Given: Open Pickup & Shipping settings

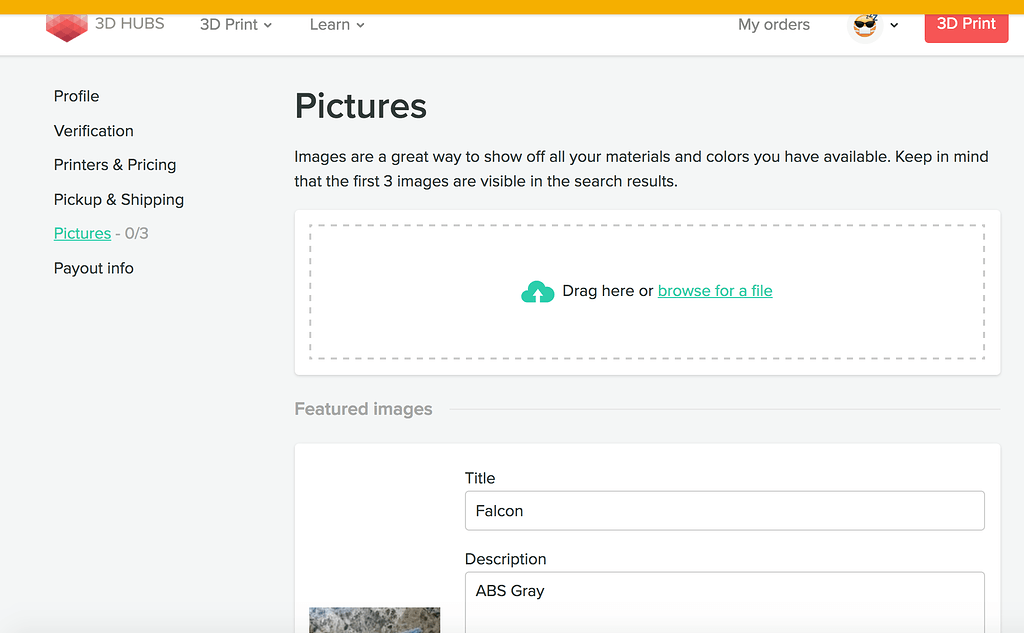Looking at the screenshot, I should [x=119, y=199].
